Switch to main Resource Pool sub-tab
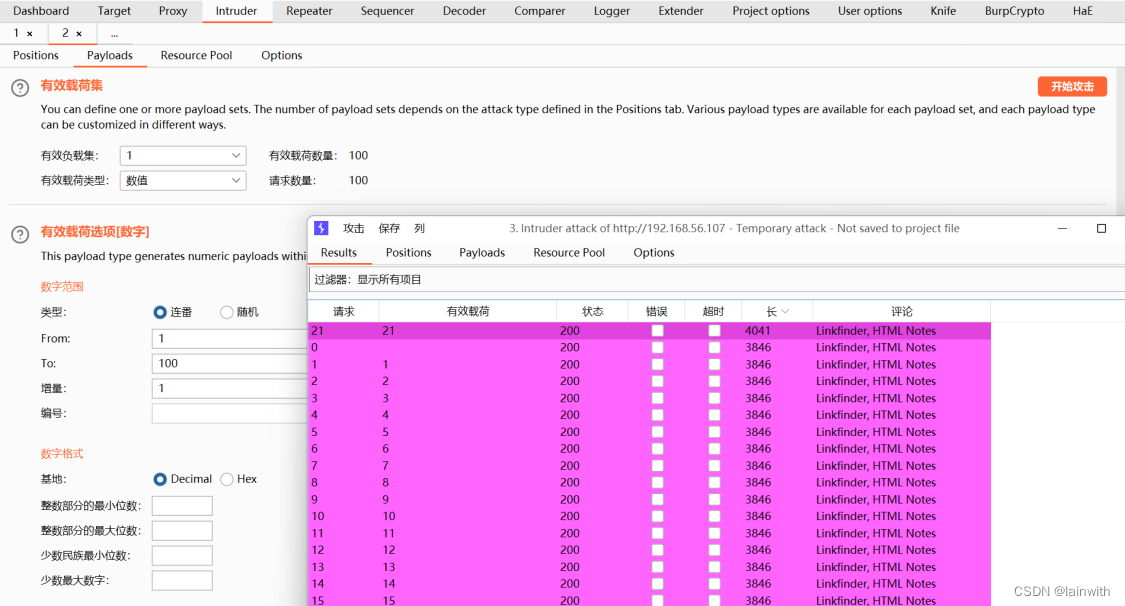 coord(197,55)
